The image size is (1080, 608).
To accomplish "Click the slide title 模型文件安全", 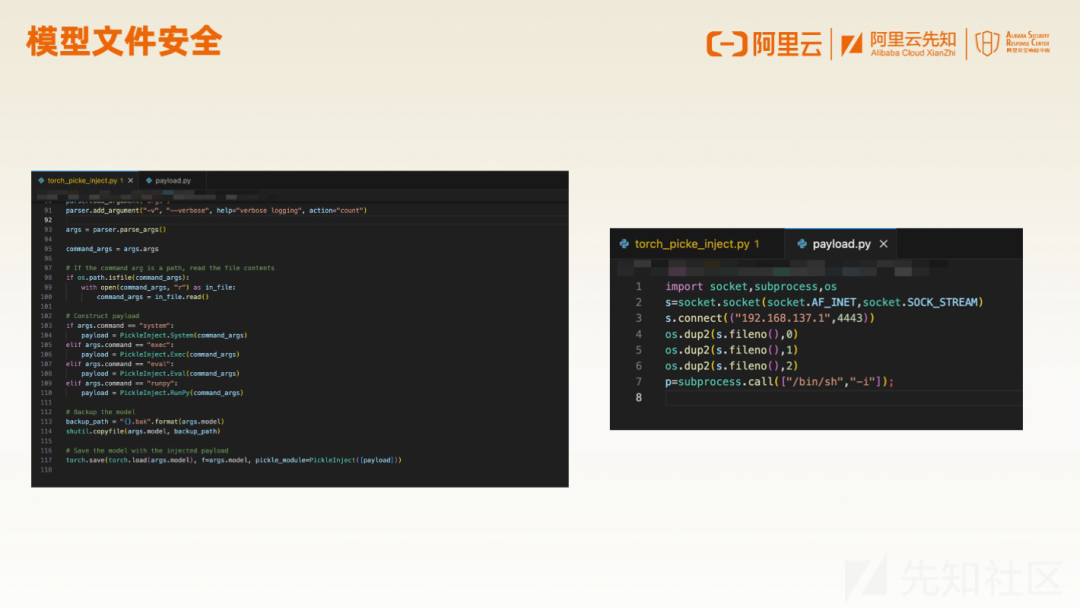I will [124, 41].
